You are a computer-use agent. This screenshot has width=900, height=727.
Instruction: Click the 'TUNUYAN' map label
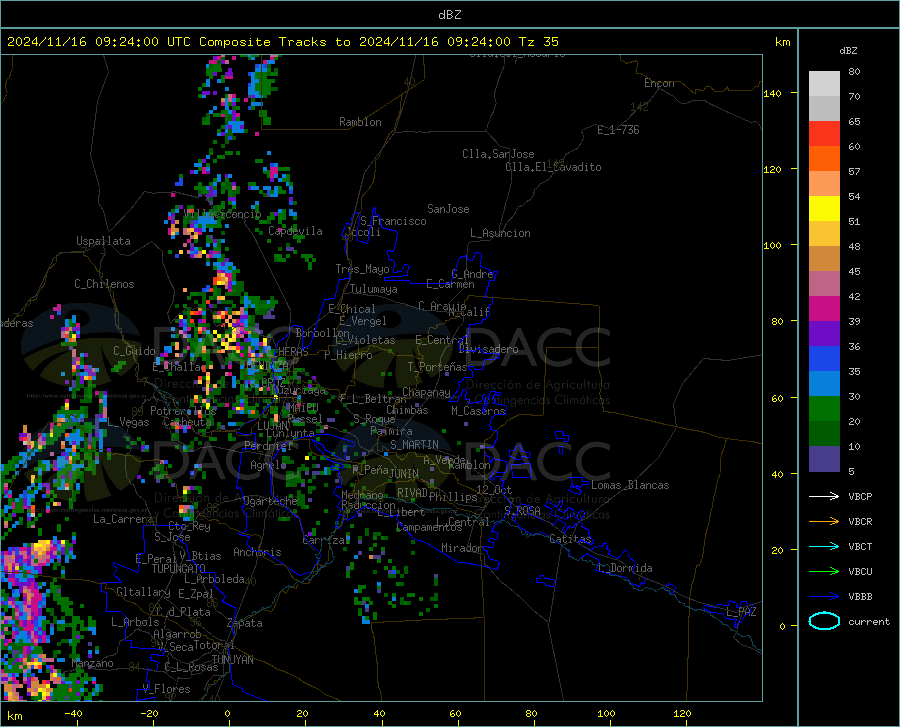[232, 659]
